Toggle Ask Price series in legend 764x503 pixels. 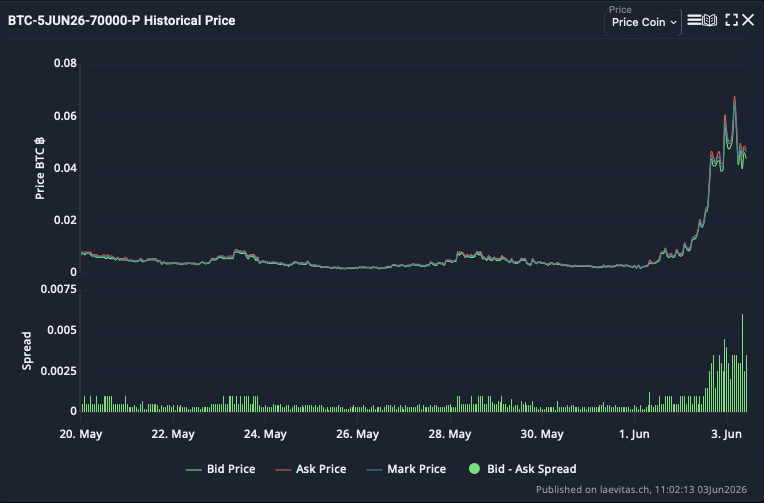pyautogui.click(x=311, y=469)
